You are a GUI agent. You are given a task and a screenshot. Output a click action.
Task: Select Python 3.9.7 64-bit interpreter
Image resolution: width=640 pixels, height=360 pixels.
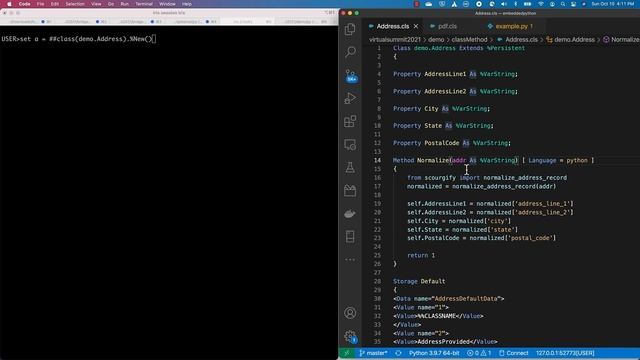(434, 353)
